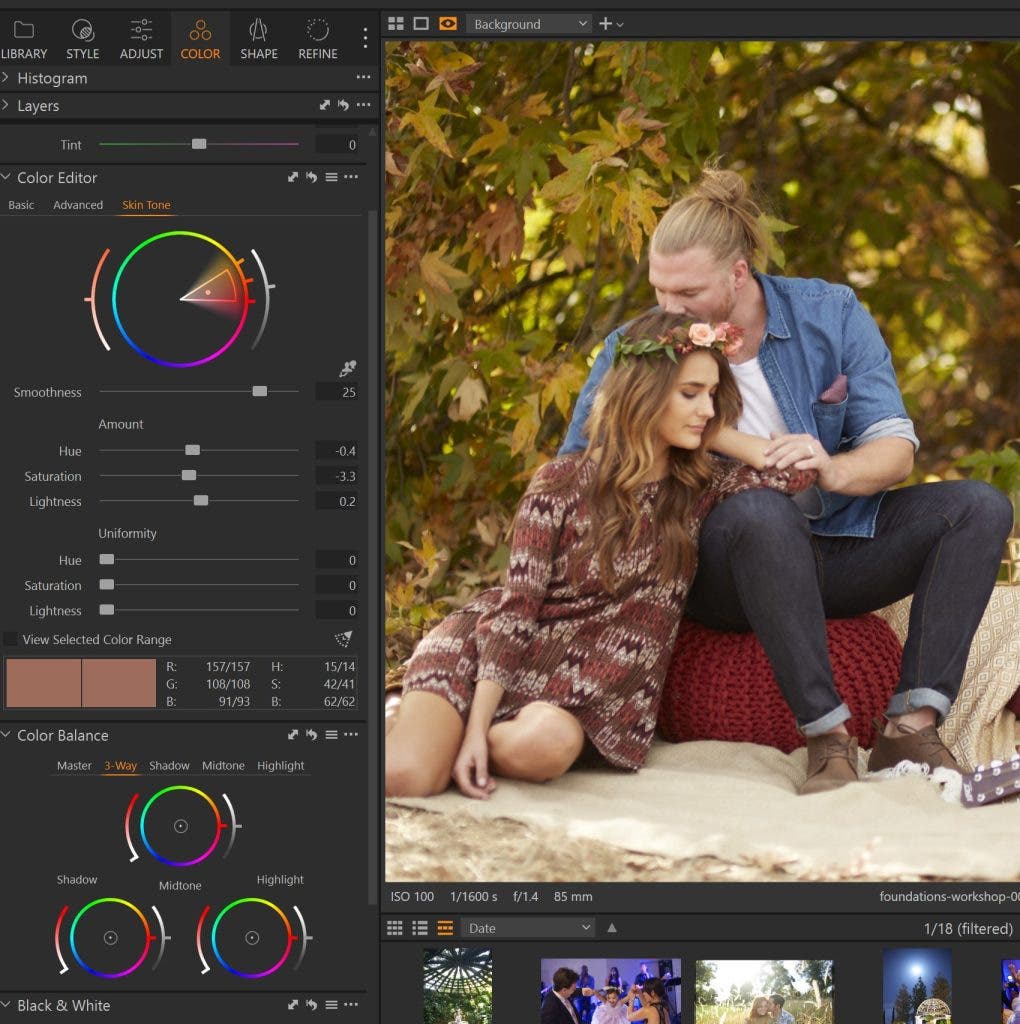Reset Black & White adjustments
The width and height of the screenshot is (1020, 1024).
click(311, 1004)
